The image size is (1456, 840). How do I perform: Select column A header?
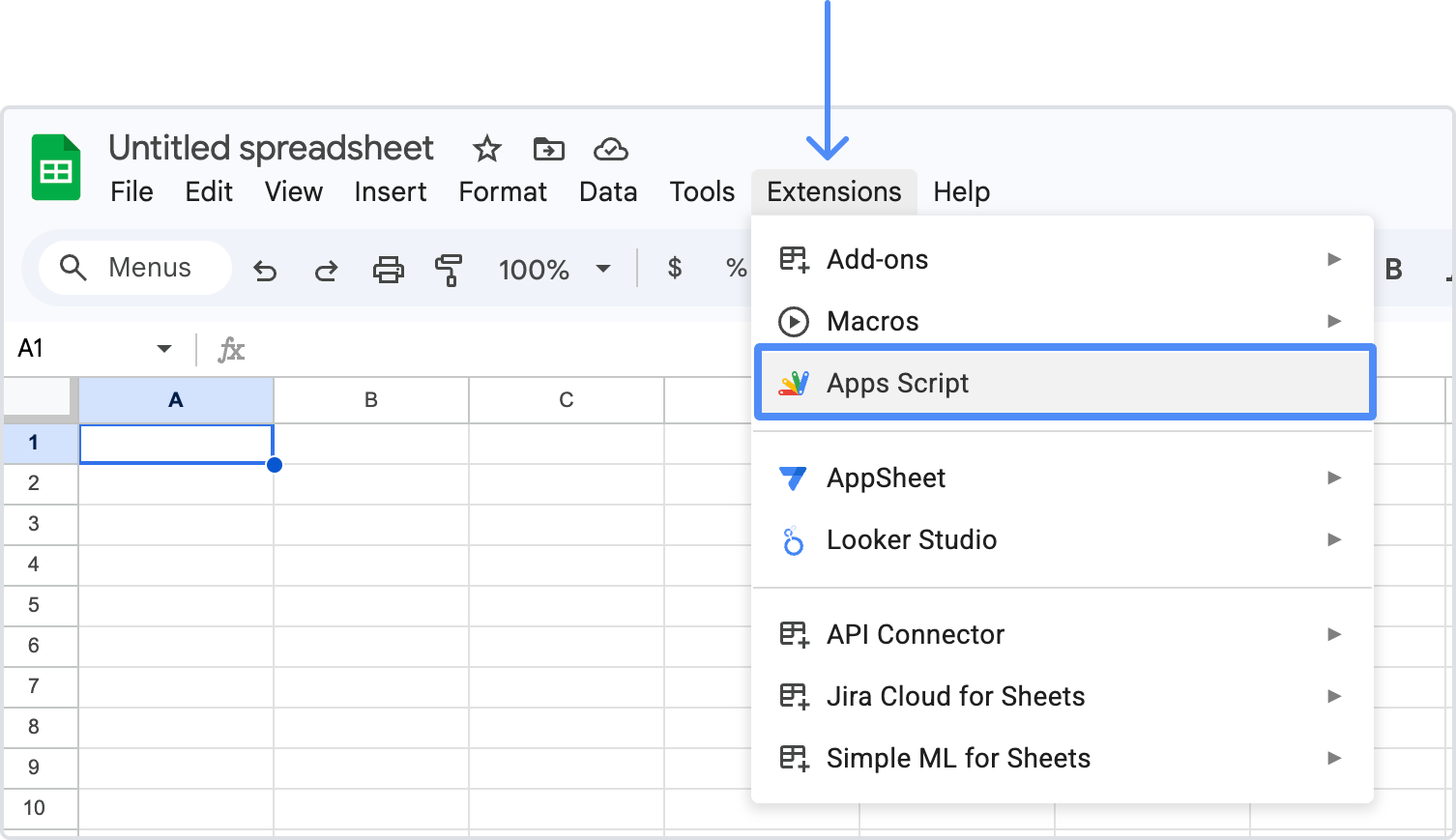pos(176,400)
